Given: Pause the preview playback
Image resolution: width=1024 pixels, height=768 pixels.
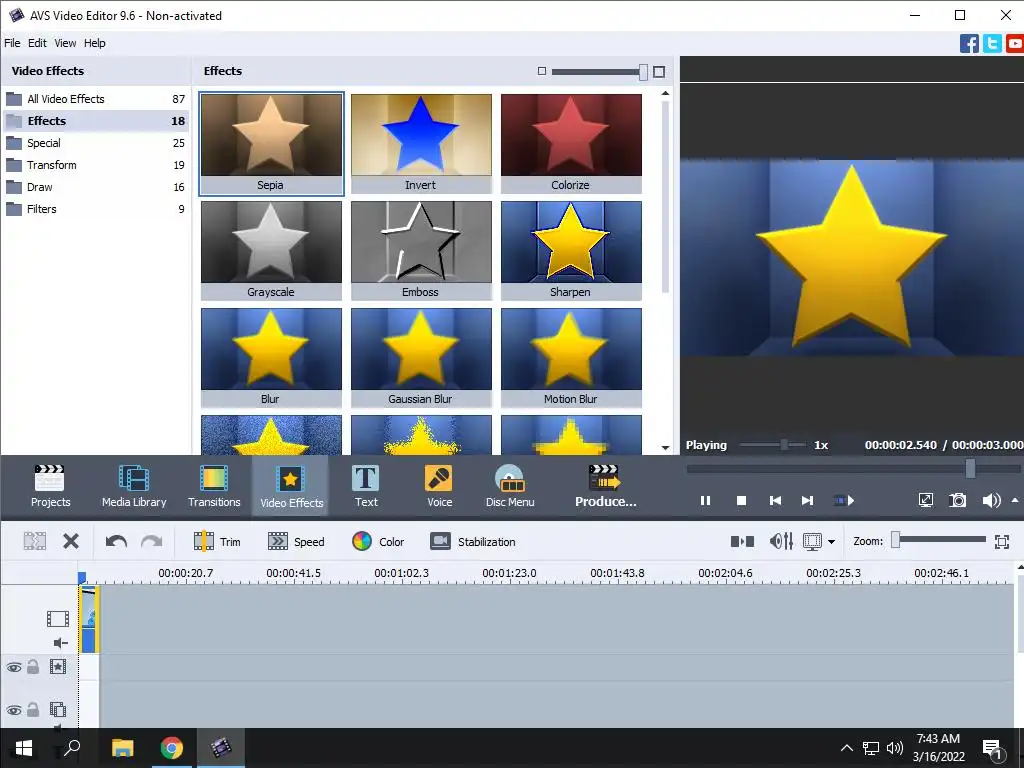Looking at the screenshot, I should click(705, 501).
